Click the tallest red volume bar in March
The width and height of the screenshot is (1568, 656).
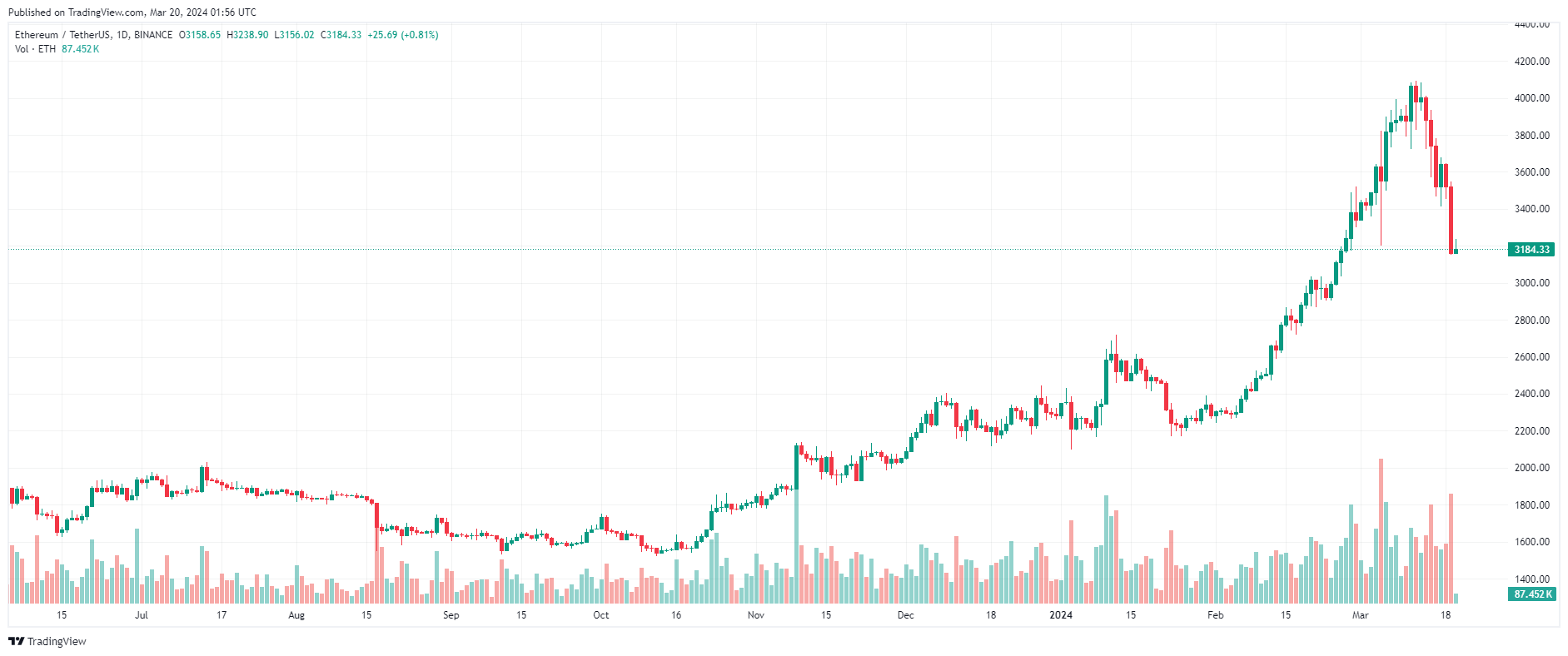point(1381,531)
